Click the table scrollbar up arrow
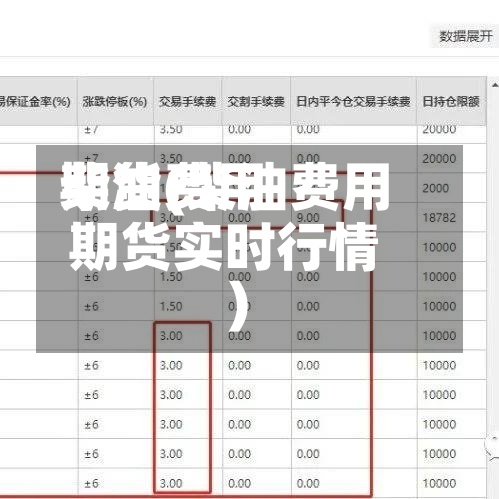 [x=494, y=85]
